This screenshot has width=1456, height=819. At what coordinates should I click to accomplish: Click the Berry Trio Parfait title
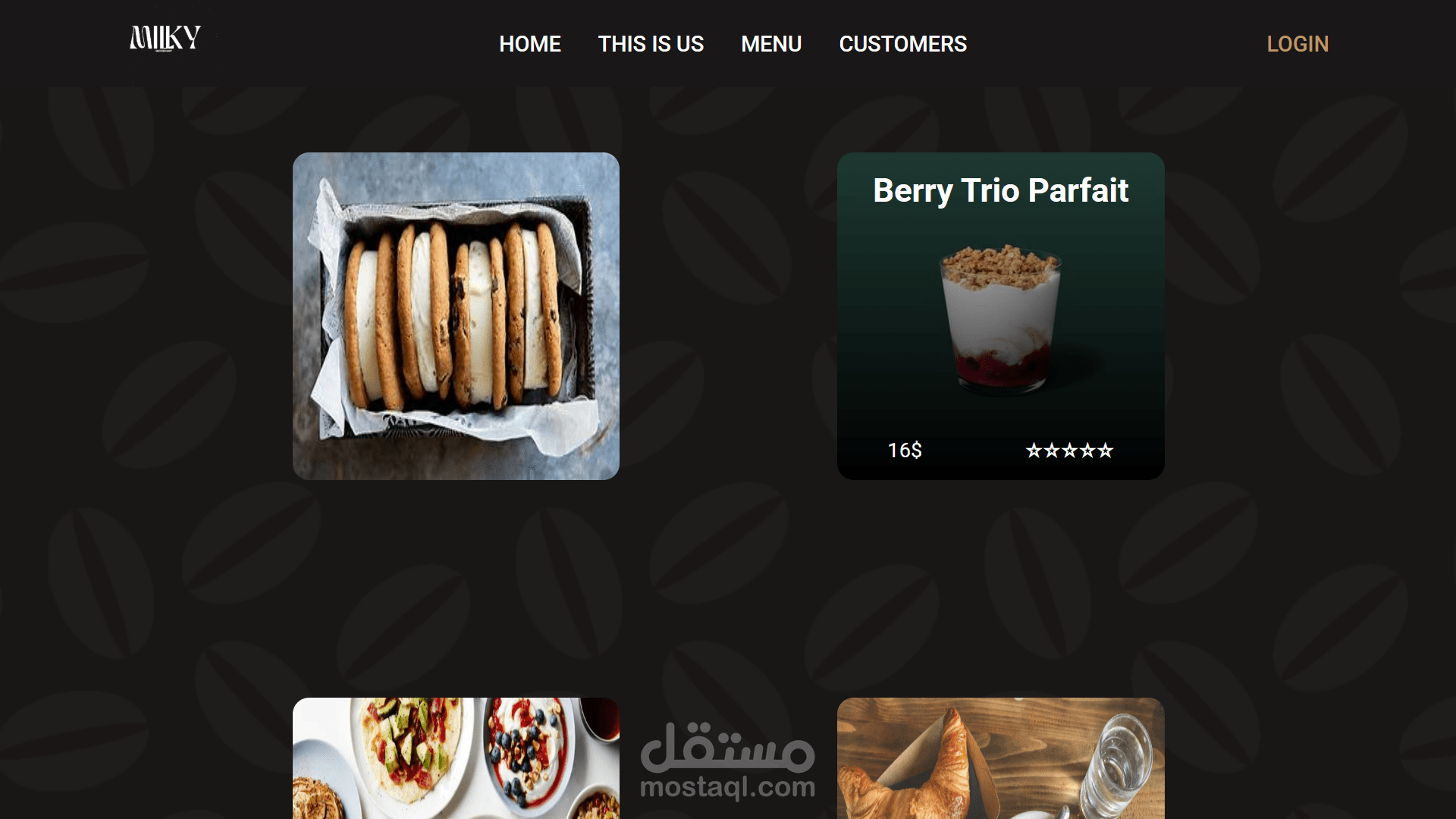click(1001, 190)
